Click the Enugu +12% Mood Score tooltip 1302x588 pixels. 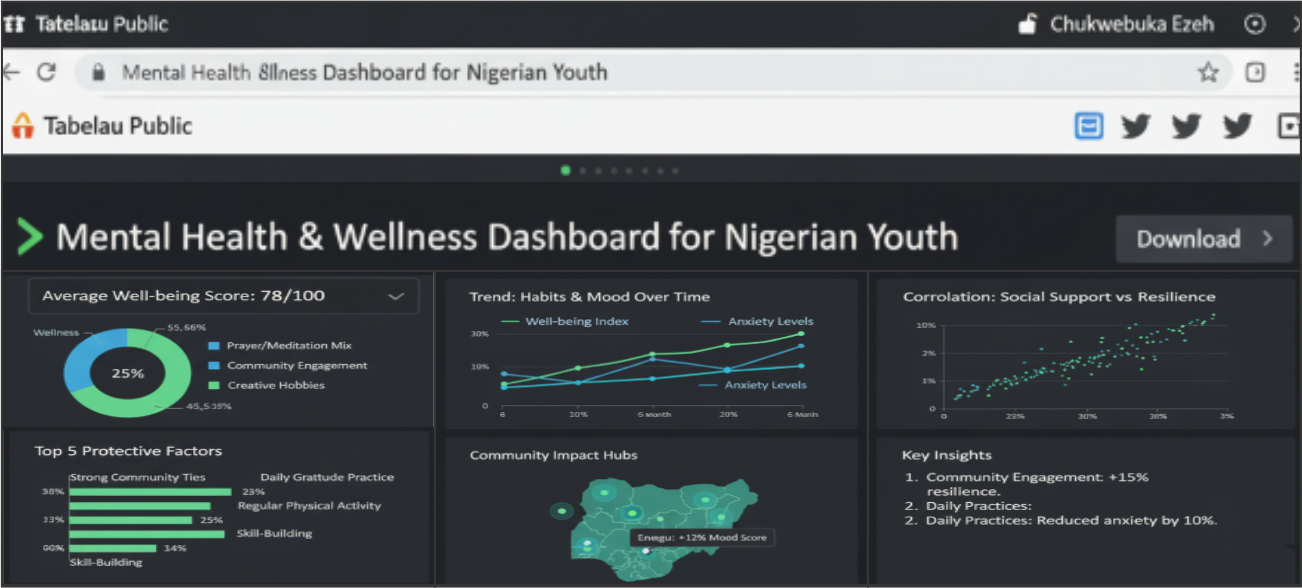pos(705,537)
